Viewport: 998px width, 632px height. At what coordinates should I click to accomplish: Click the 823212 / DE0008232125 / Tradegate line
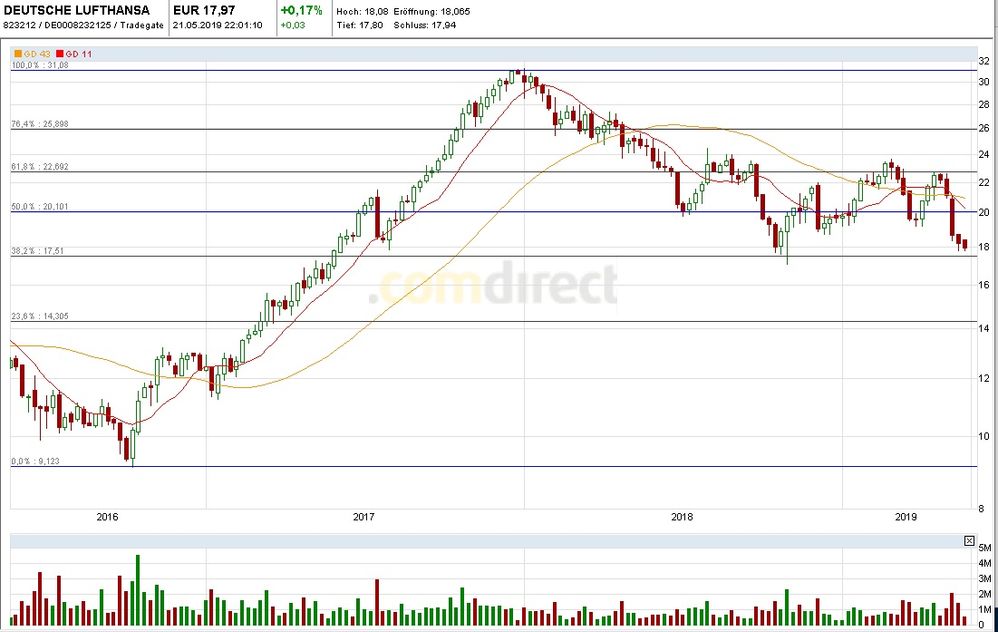pos(83,25)
